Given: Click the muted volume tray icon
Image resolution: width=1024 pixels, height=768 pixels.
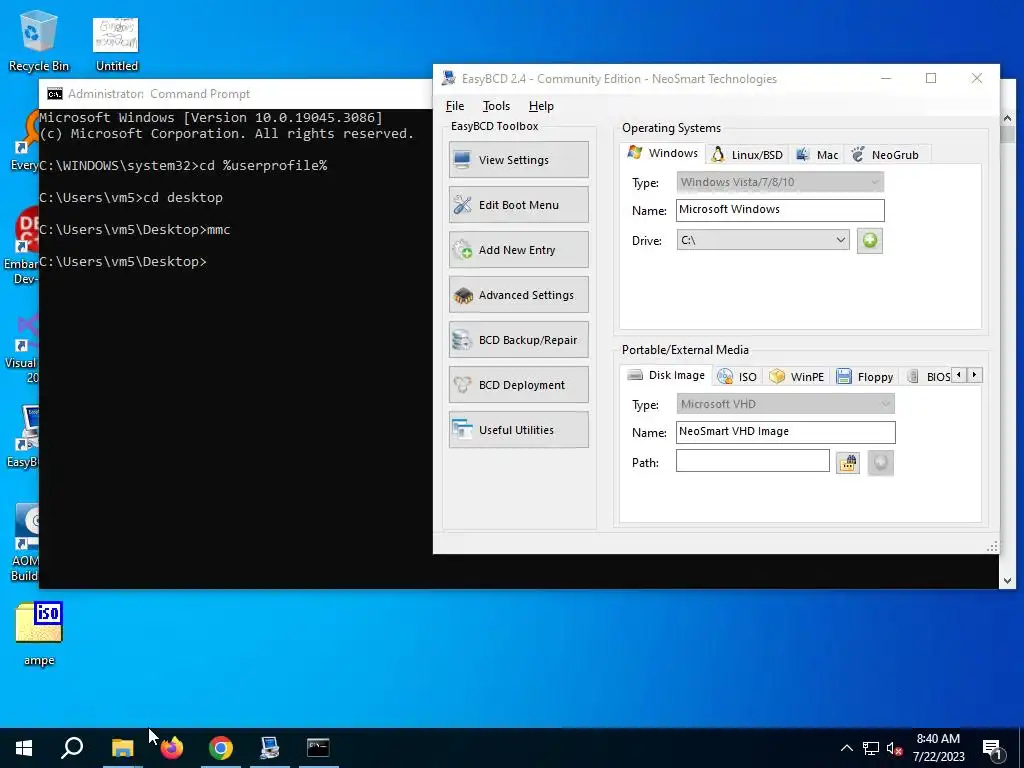Looking at the screenshot, I should pyautogui.click(x=894, y=748).
